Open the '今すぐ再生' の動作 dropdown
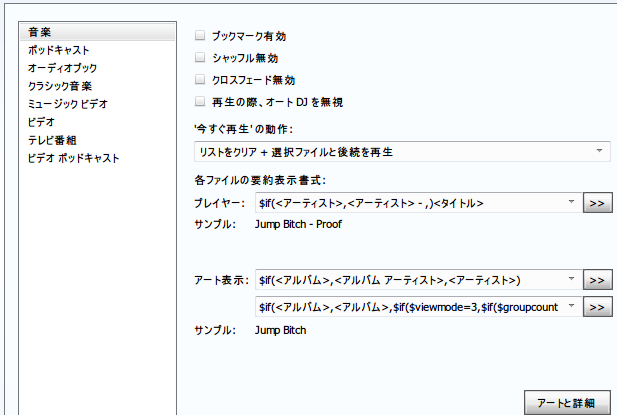Image resolution: width=617 pixels, height=415 pixels. point(598,151)
